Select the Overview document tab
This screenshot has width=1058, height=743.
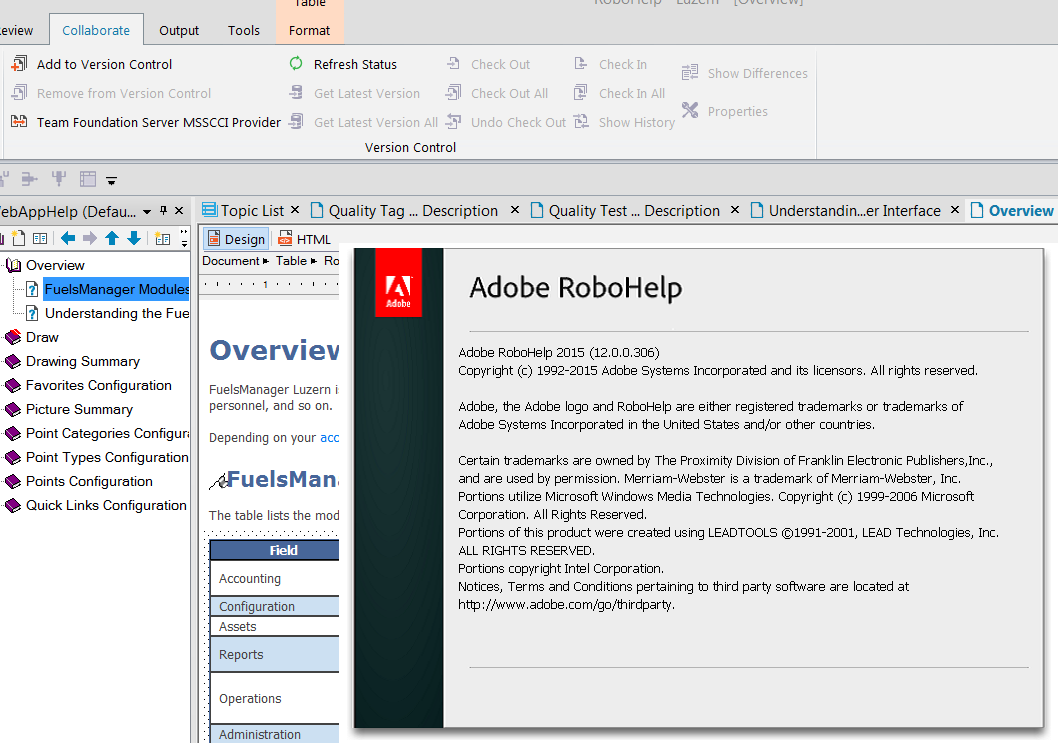[x=1012, y=211]
